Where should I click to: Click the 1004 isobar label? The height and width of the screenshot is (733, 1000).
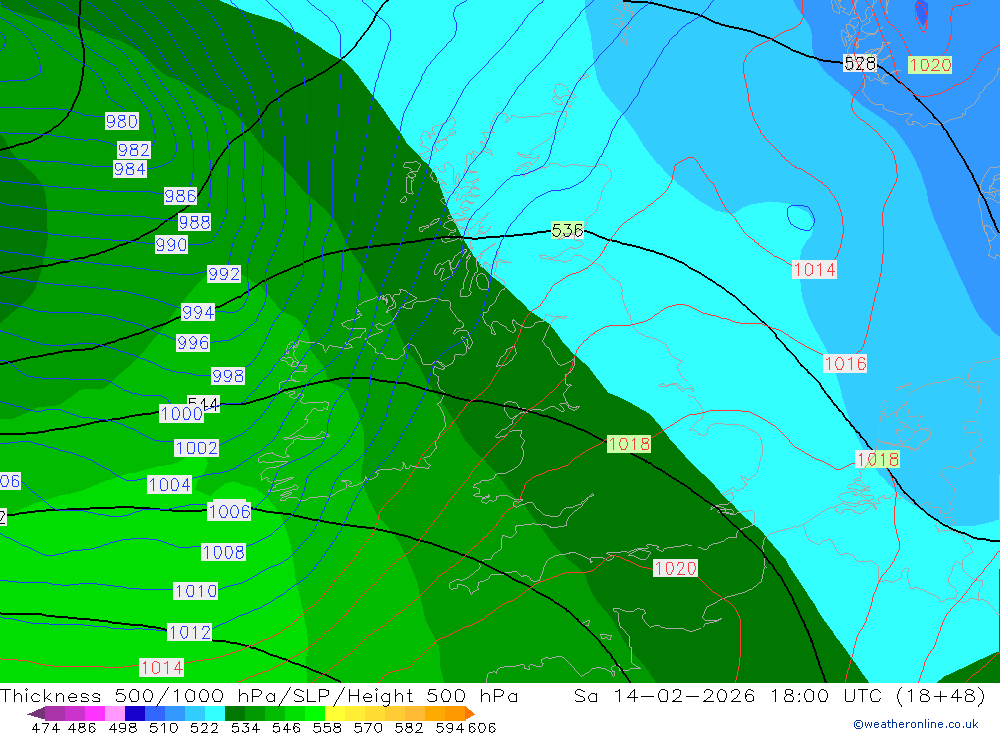170,485
